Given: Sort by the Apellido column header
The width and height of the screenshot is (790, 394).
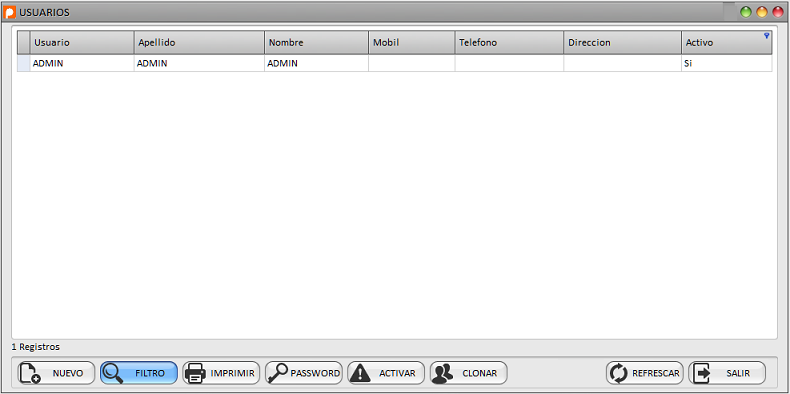Looking at the screenshot, I should 200,42.
